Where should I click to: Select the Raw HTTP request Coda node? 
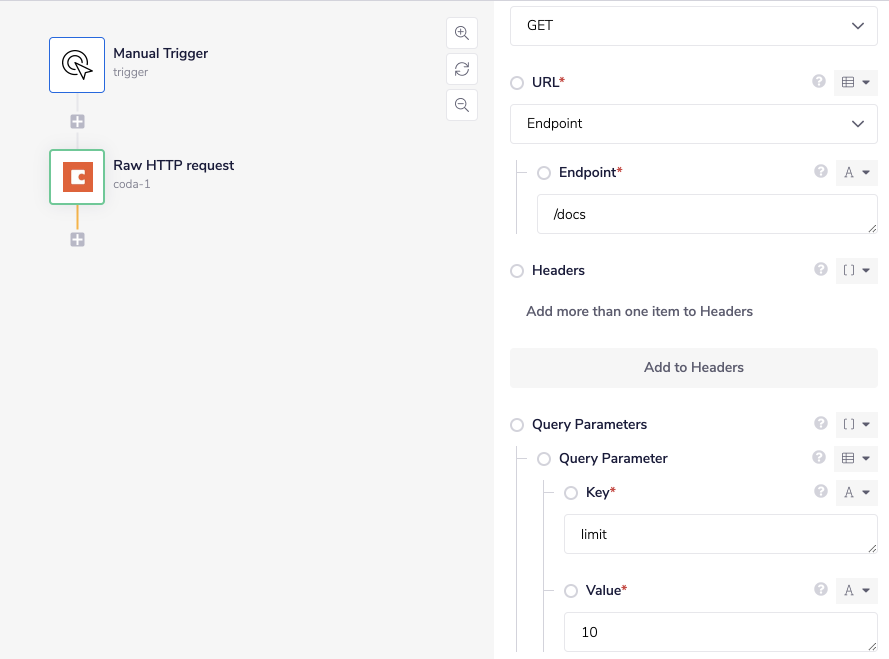click(x=77, y=177)
